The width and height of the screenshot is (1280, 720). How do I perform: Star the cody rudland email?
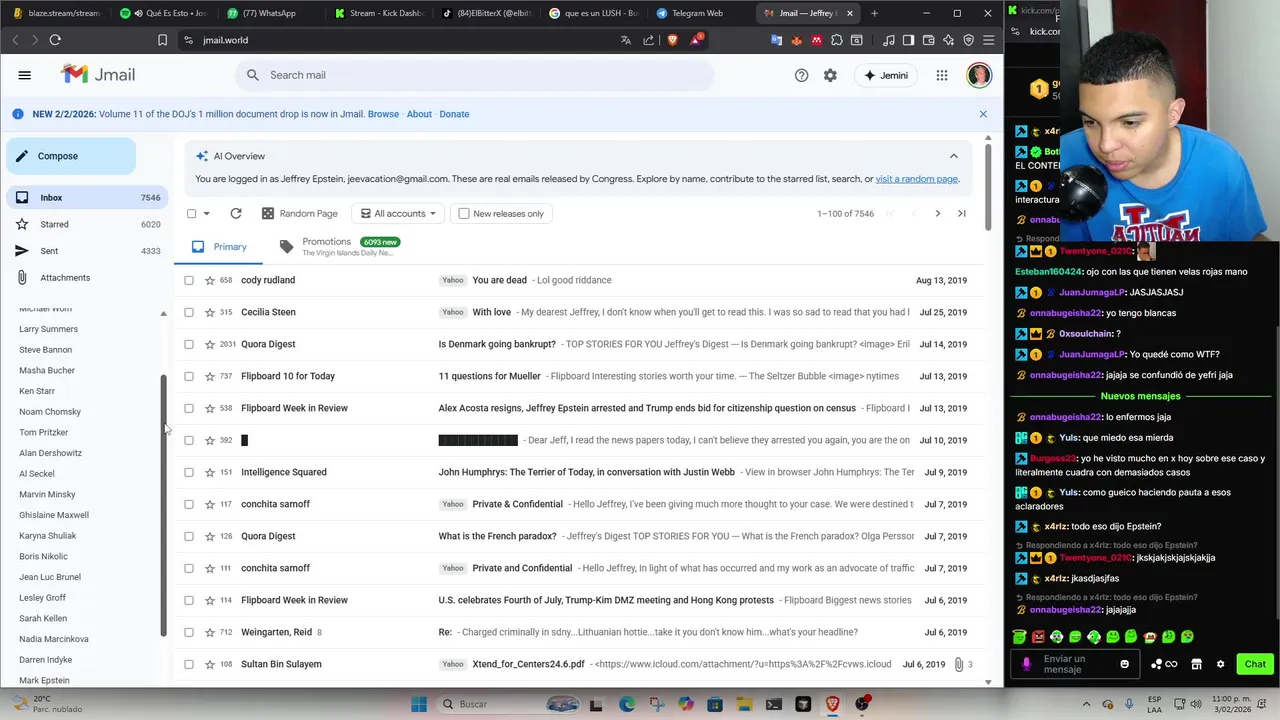pos(210,280)
